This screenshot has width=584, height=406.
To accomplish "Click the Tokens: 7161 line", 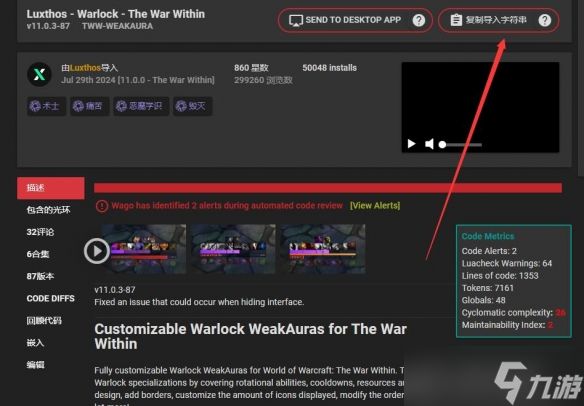I will [x=488, y=288].
